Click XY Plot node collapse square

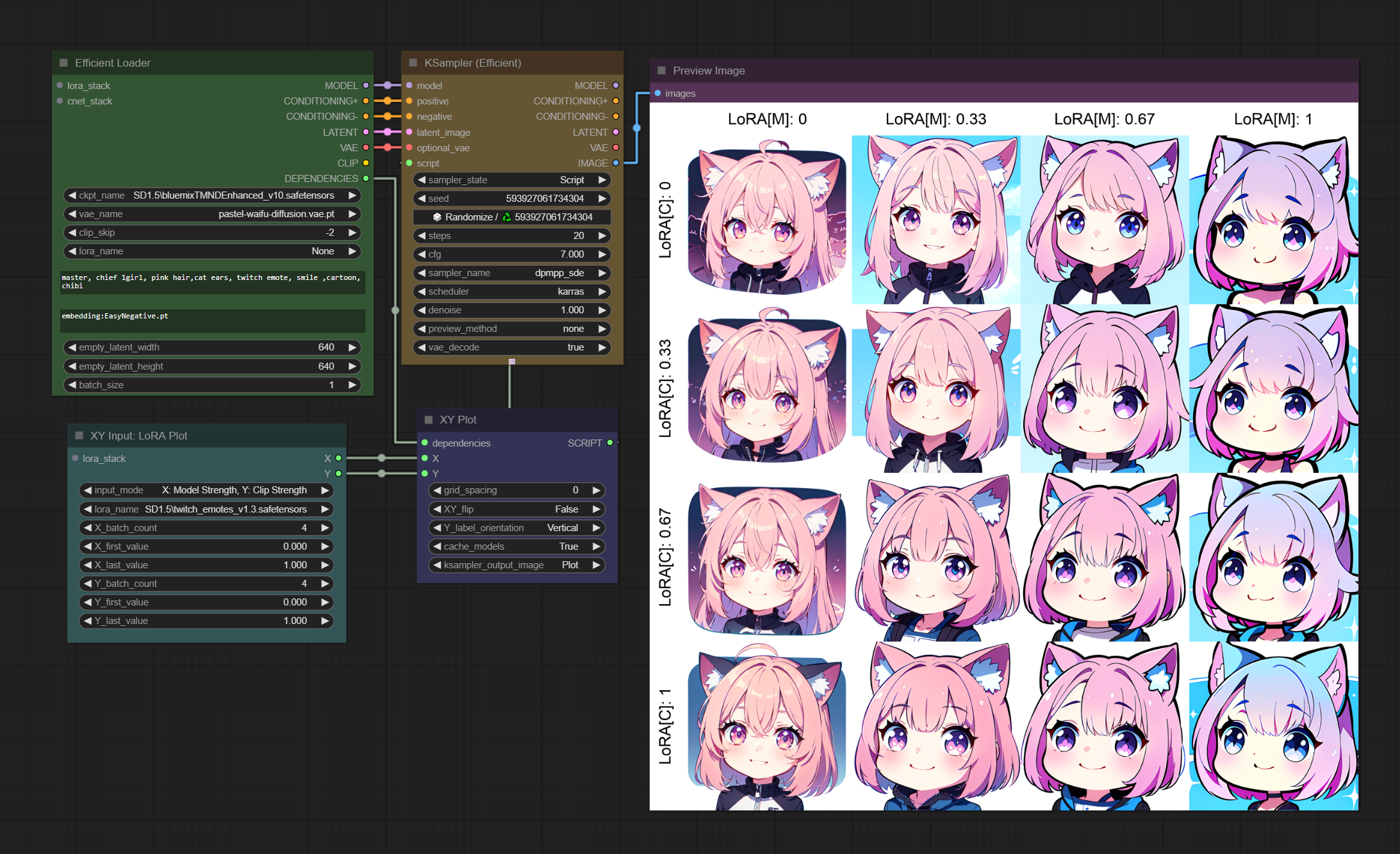(429, 420)
